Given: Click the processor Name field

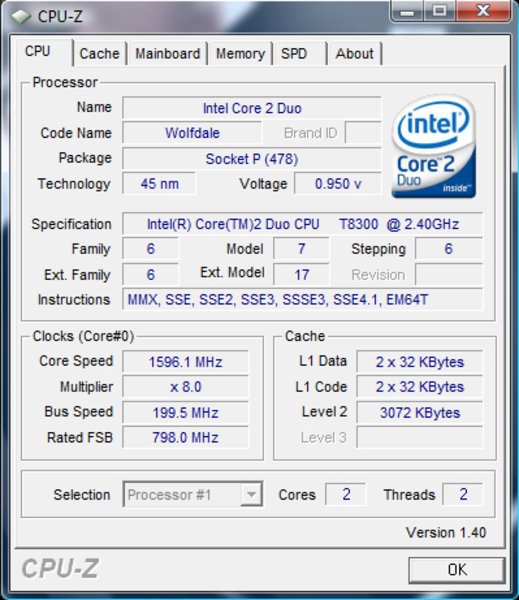Looking at the screenshot, I should click(252, 108).
